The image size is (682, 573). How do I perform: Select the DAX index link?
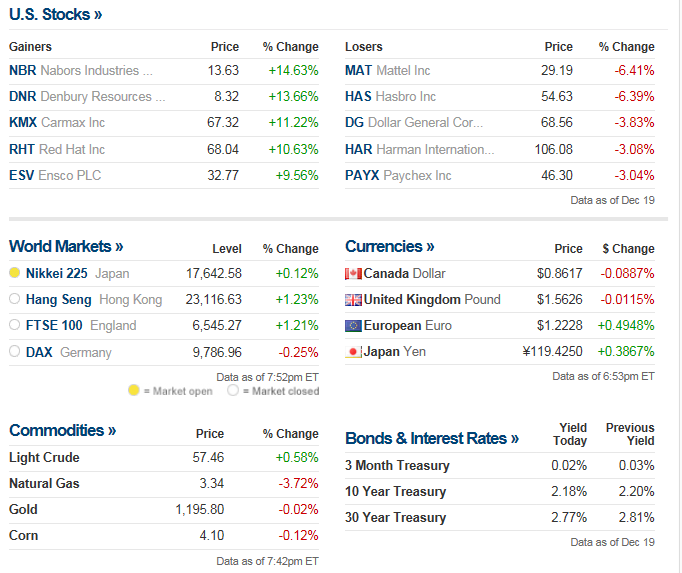pyautogui.click(x=39, y=352)
